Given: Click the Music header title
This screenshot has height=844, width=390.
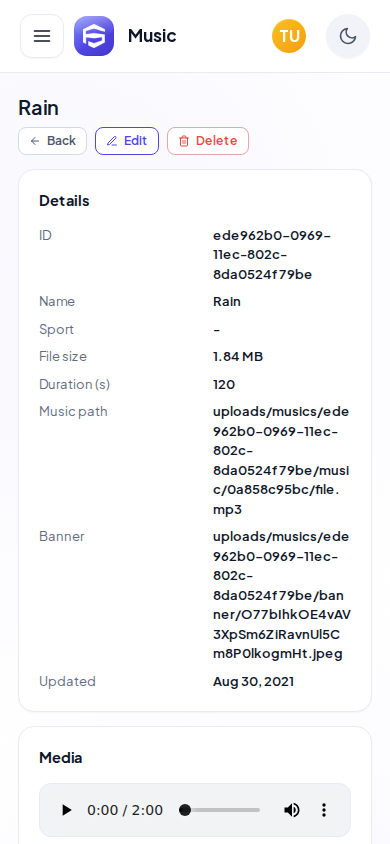Looking at the screenshot, I should pyautogui.click(x=152, y=36).
